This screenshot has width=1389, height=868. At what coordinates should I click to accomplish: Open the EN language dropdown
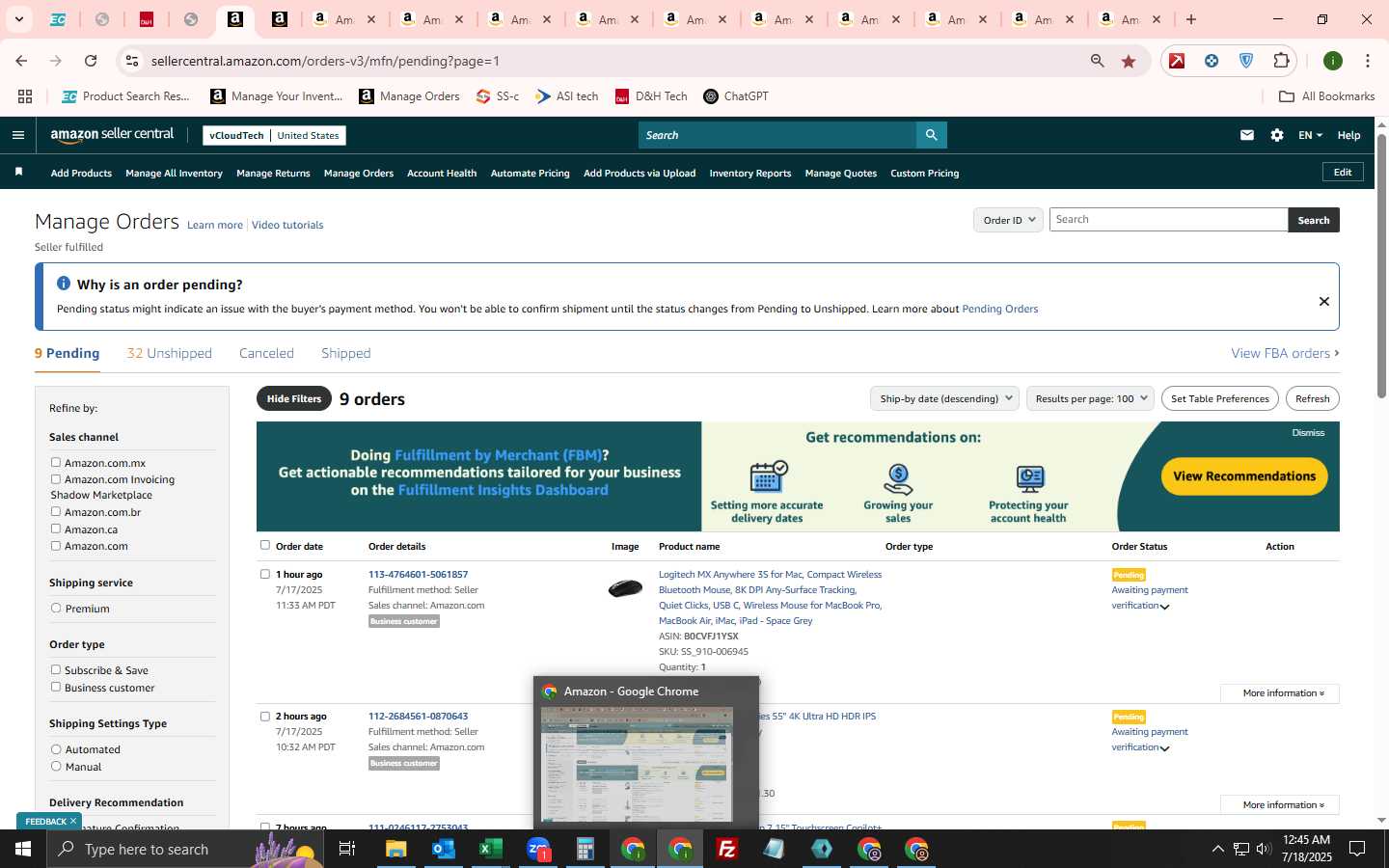click(1310, 135)
